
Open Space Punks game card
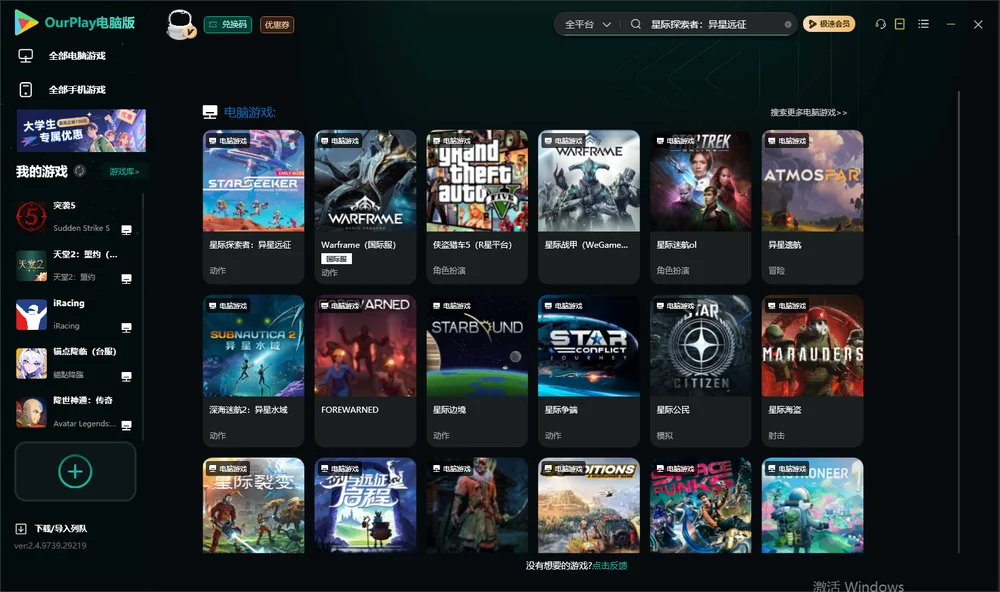[700, 505]
